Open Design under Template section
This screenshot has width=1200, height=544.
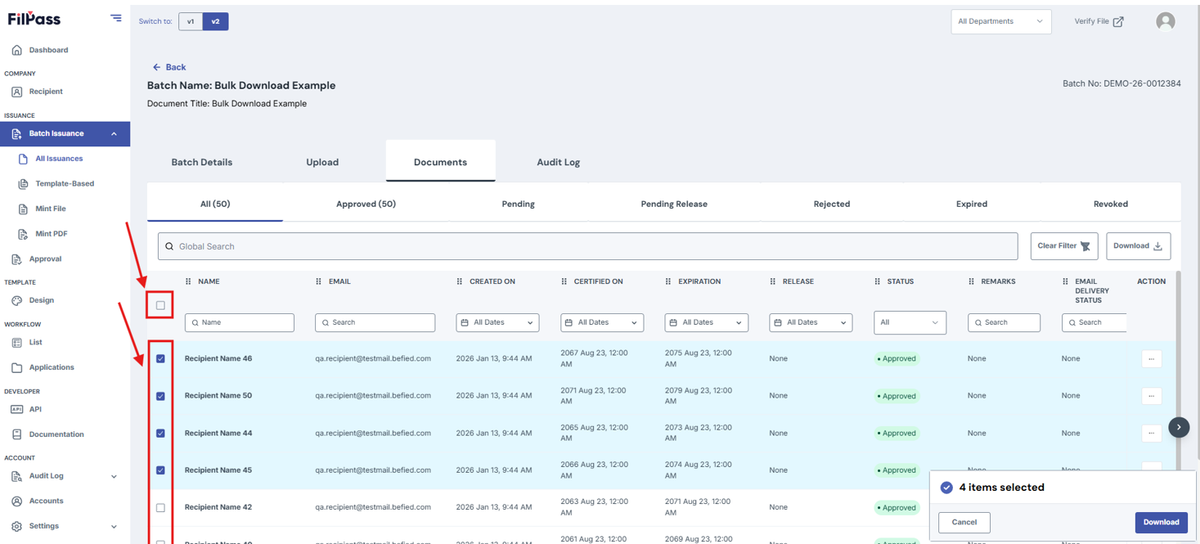(41, 300)
